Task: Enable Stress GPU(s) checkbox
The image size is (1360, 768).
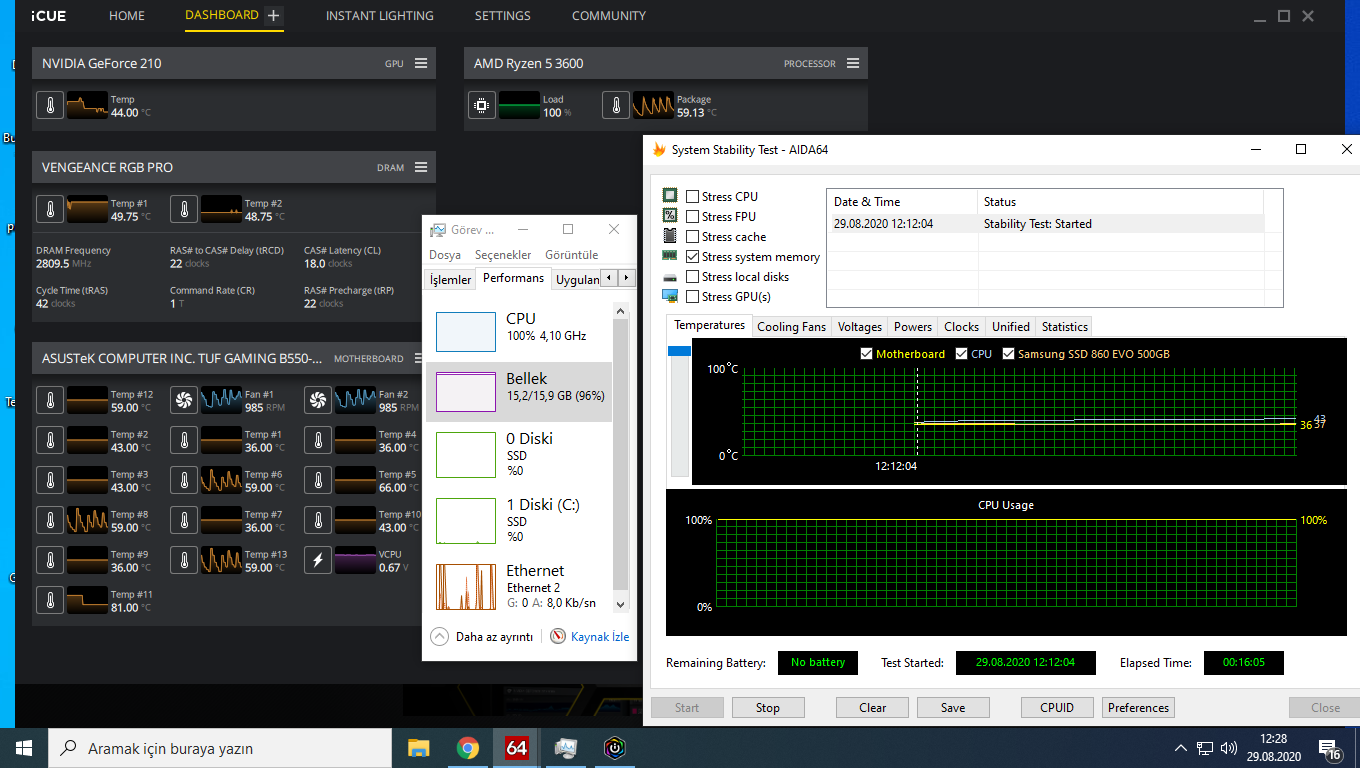Action: tap(693, 297)
